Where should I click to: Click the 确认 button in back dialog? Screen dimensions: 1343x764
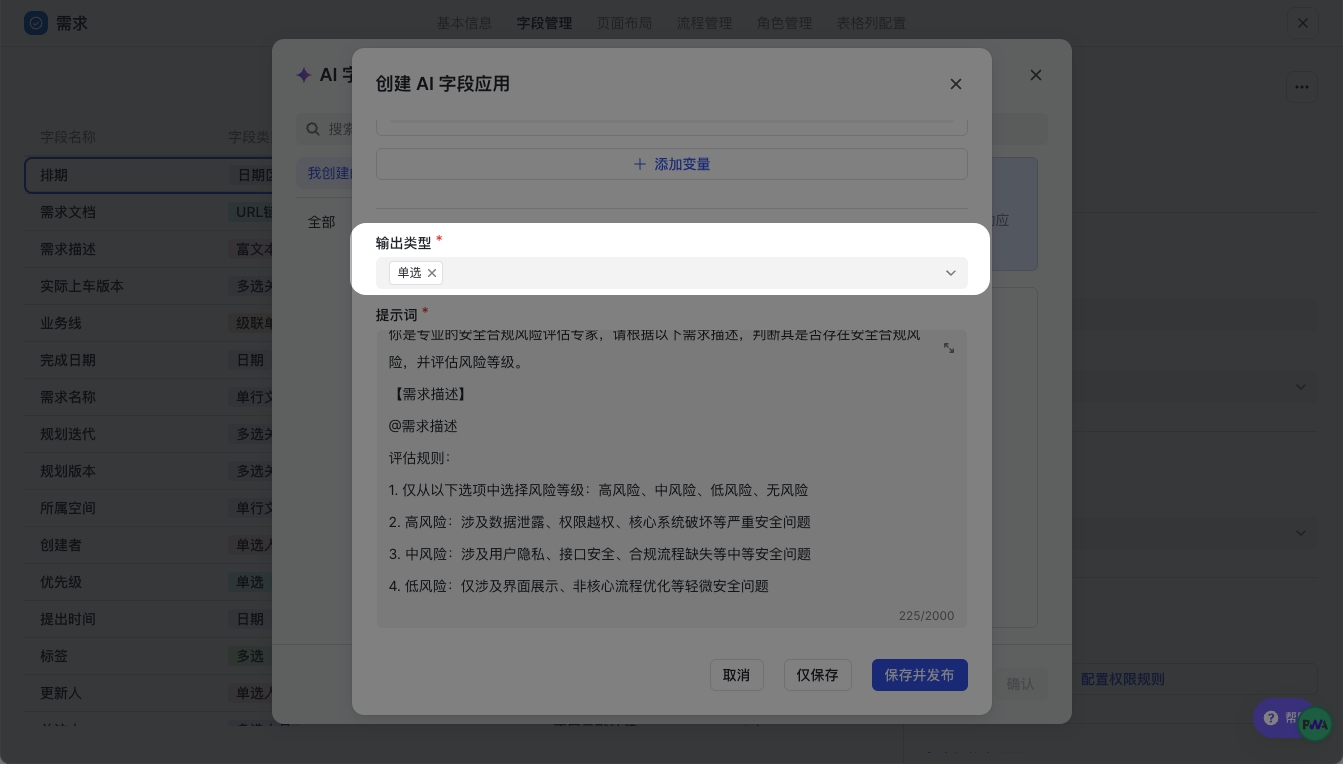[x=1020, y=684]
